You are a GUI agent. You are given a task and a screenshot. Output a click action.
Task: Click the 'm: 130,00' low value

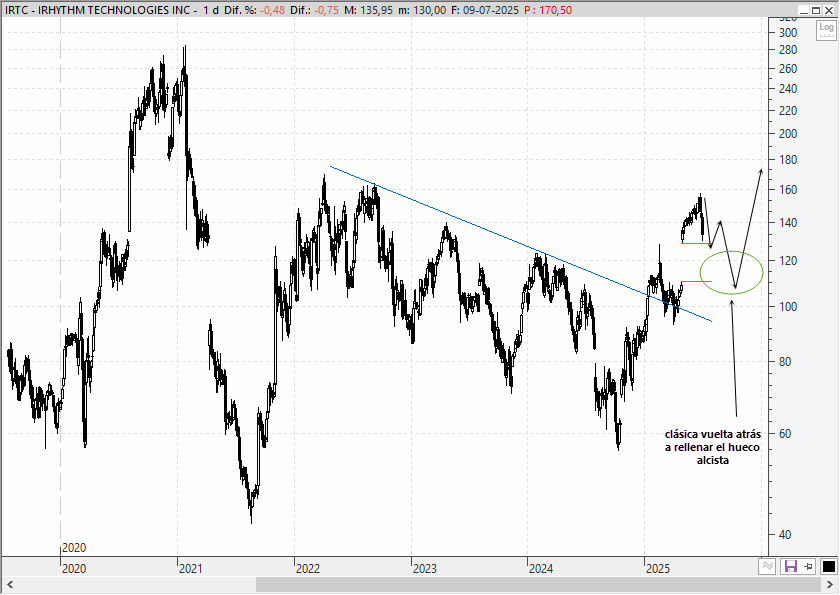click(x=422, y=10)
